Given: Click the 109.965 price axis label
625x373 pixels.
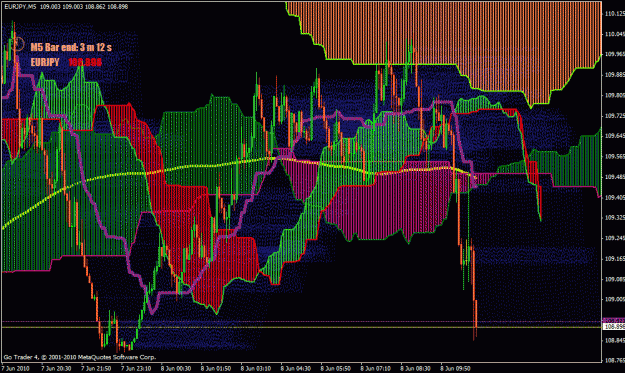Looking at the screenshot, I should point(615,55).
